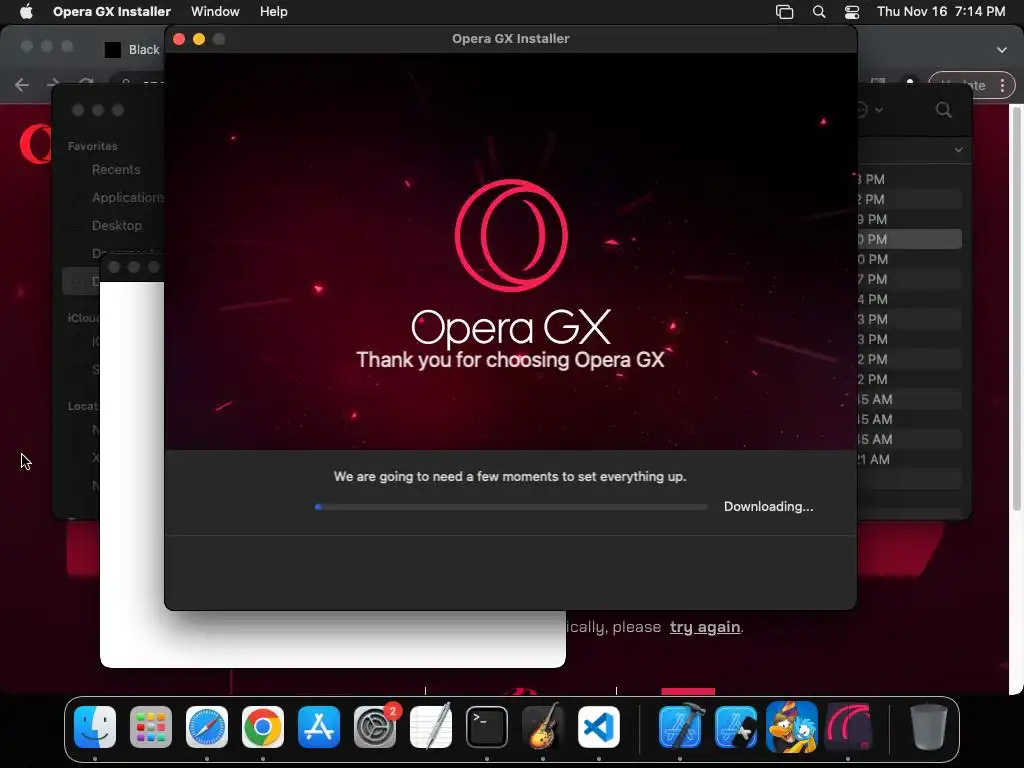Image resolution: width=1024 pixels, height=768 pixels.
Task: Launch Safari from the dock
Action: coord(207,727)
